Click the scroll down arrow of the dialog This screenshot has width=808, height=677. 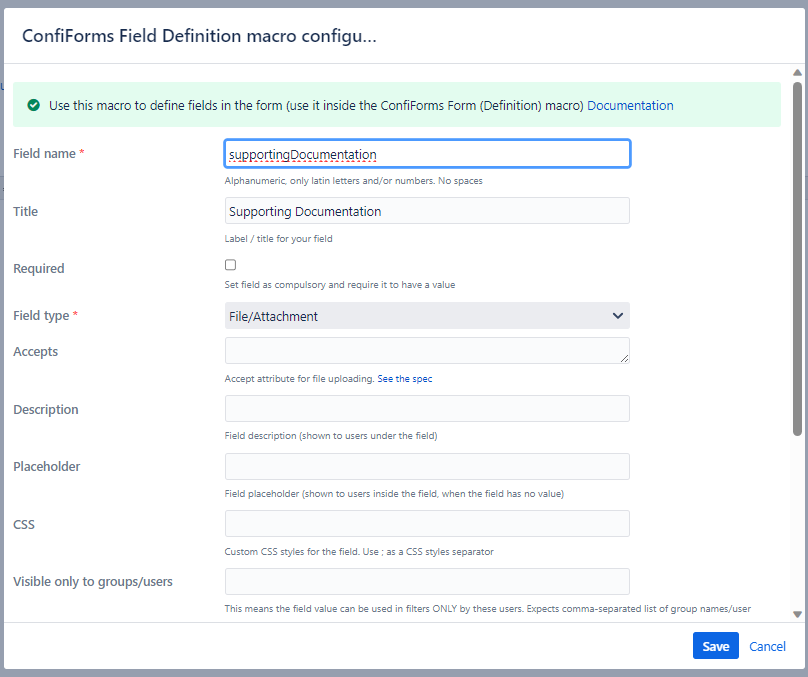(797, 614)
